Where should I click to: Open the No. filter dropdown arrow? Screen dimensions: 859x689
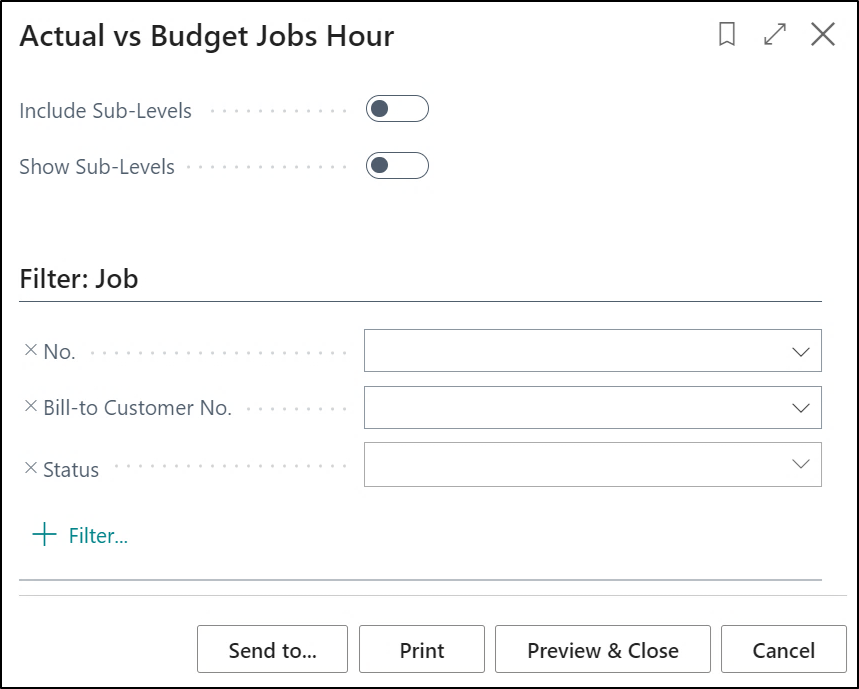[800, 352]
